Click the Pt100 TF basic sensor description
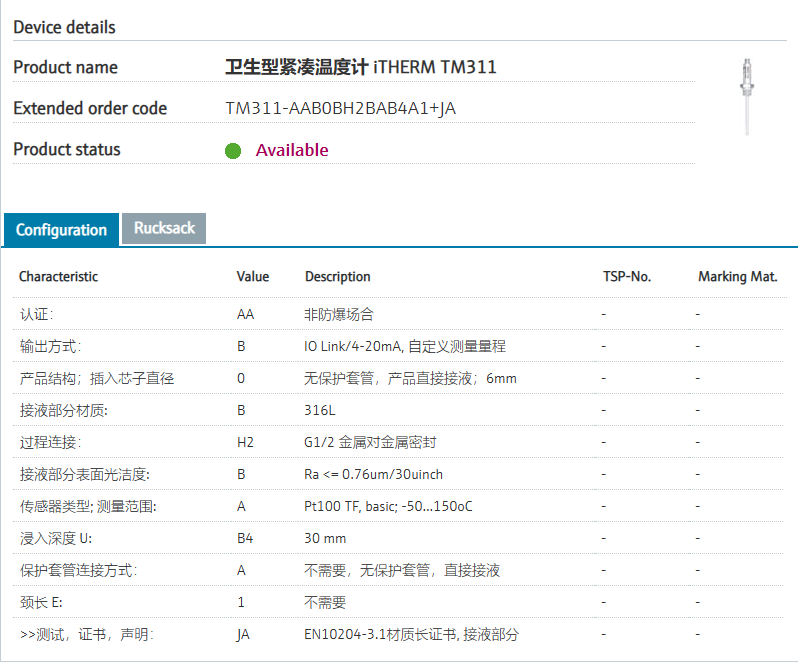This screenshot has width=798, height=664. (x=388, y=506)
